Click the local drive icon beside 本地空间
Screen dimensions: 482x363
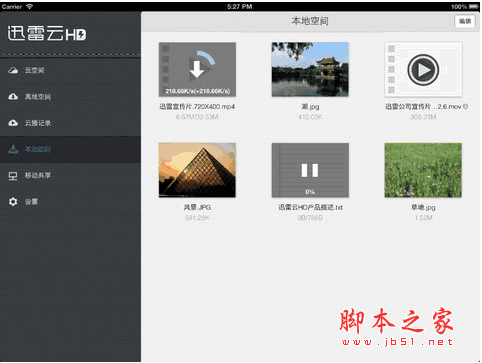pos(13,149)
